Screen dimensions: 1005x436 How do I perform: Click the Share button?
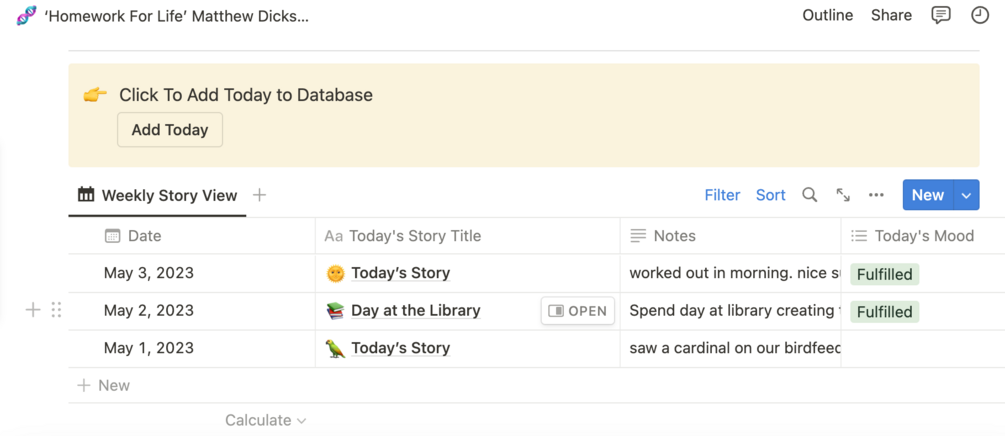click(x=891, y=15)
